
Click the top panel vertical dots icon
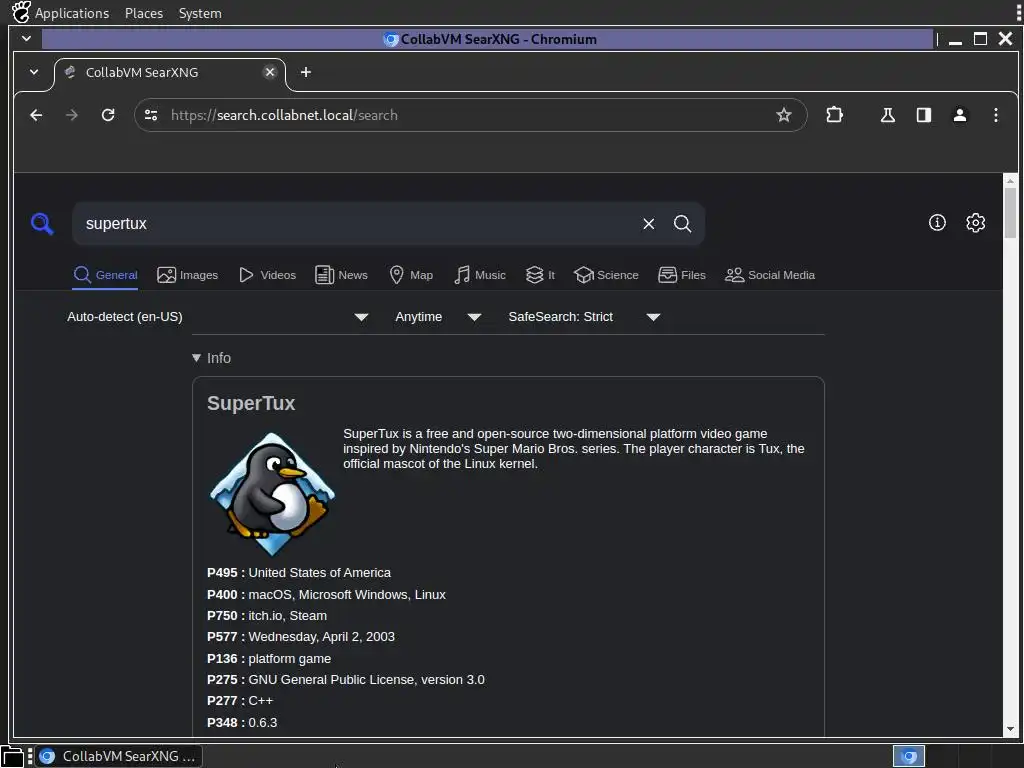click(x=1017, y=13)
